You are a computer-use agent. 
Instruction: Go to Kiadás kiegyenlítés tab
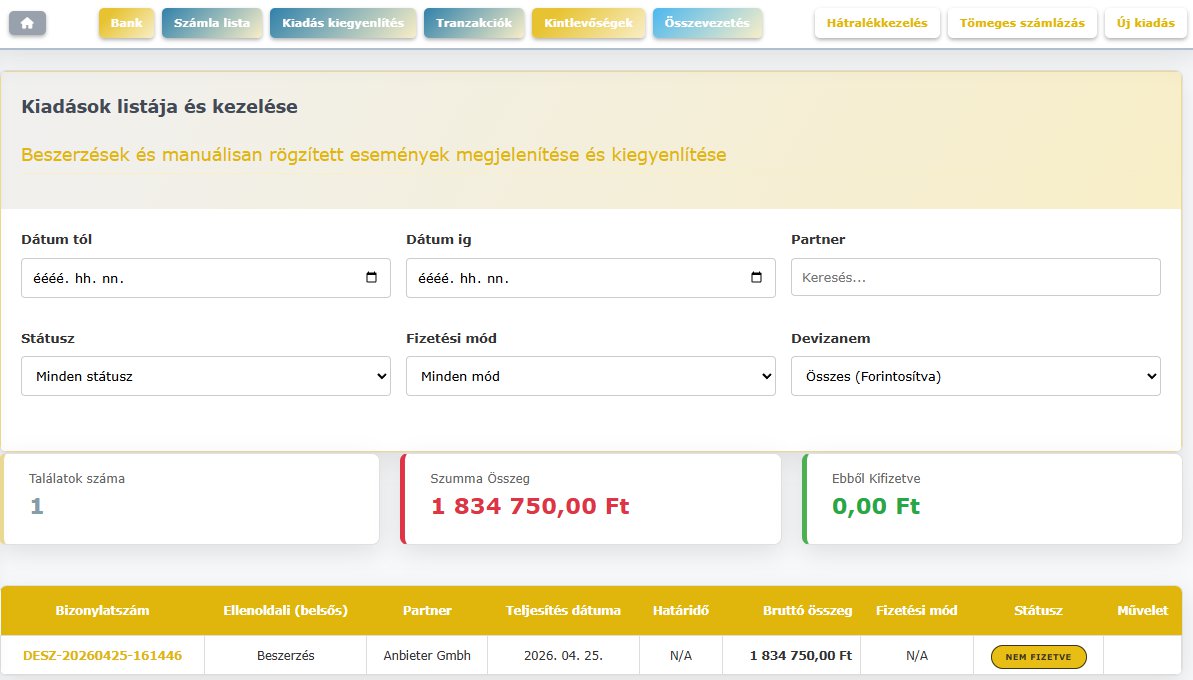343,23
